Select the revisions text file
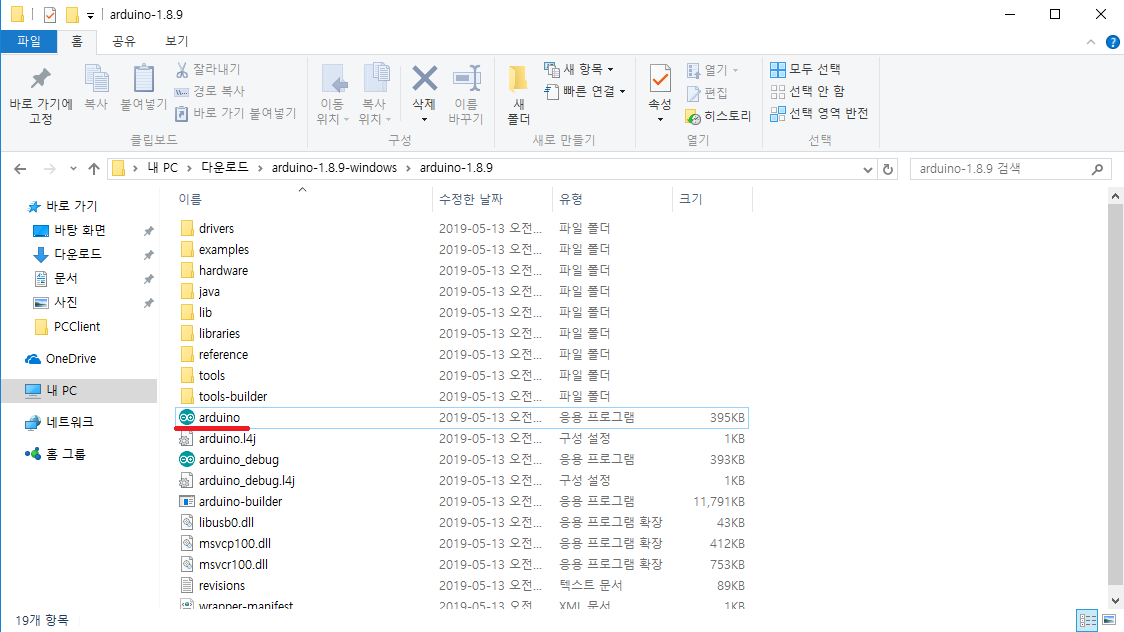 pos(462,585)
